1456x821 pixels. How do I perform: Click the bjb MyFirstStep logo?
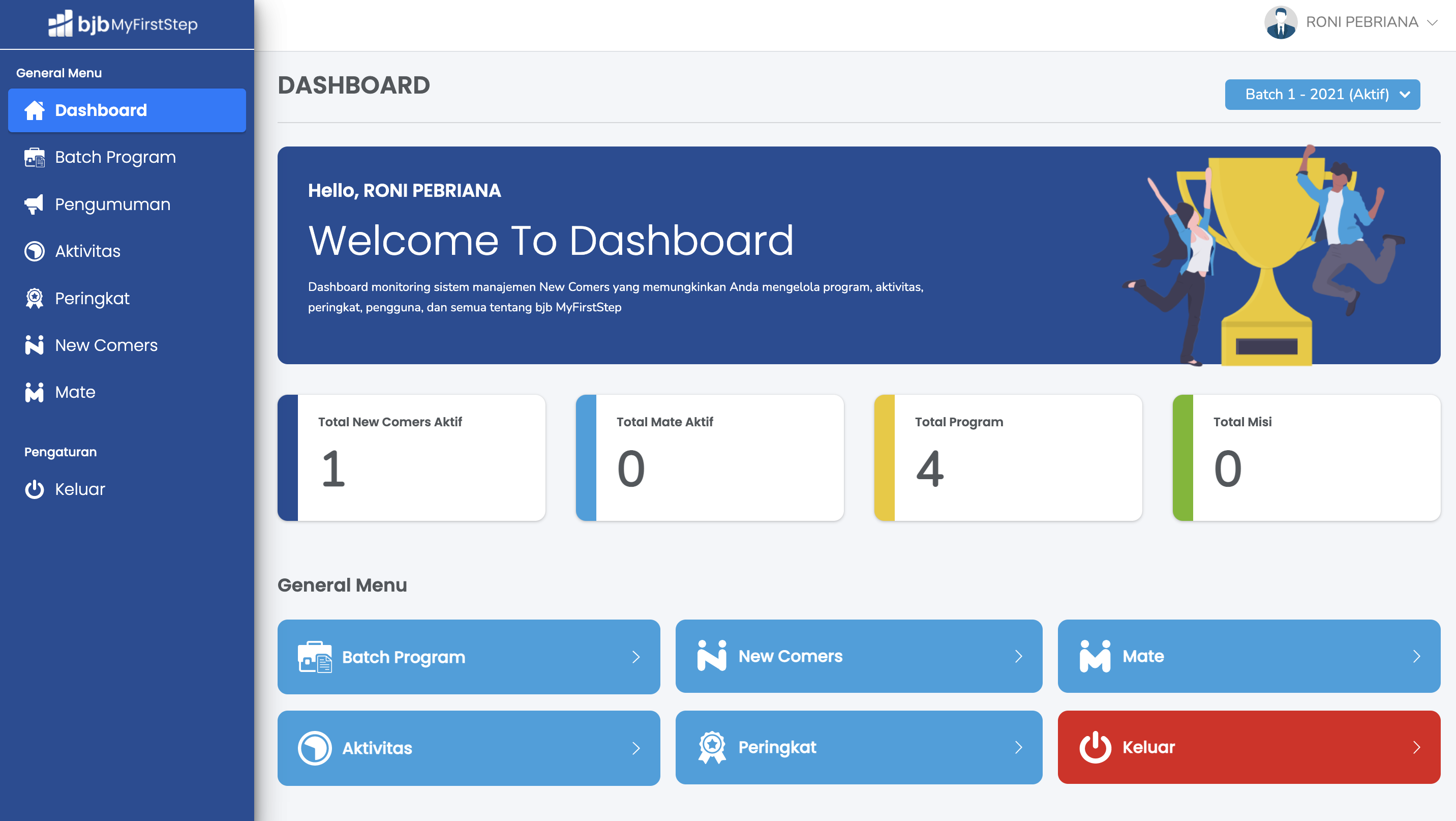[x=123, y=24]
